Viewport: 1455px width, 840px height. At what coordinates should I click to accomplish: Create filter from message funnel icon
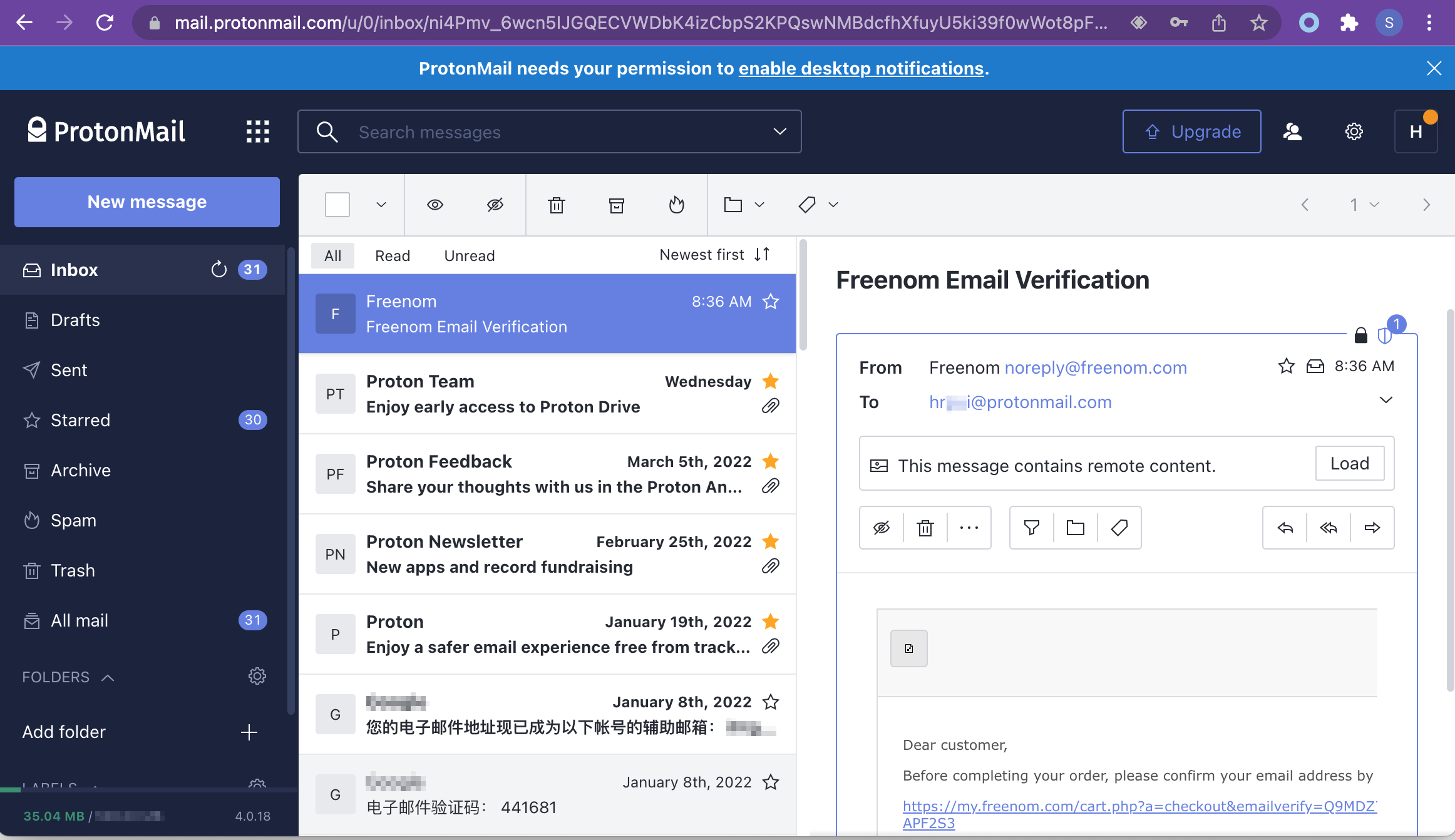click(1032, 528)
